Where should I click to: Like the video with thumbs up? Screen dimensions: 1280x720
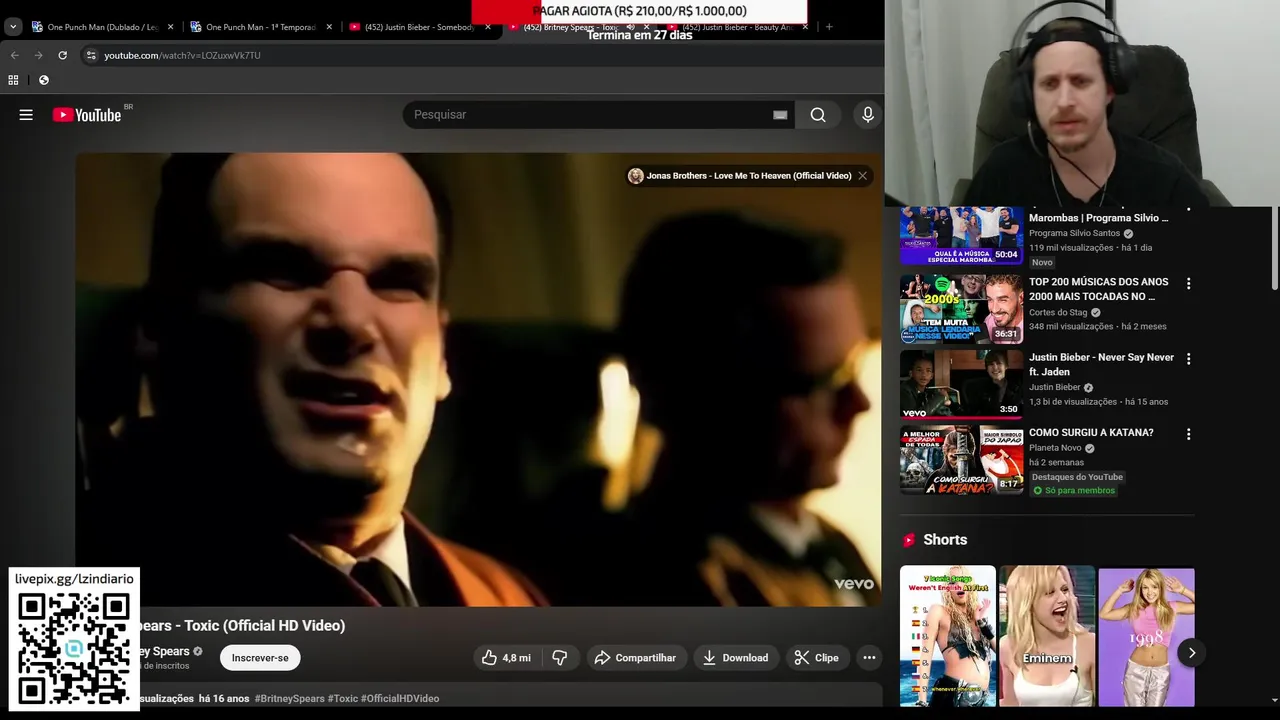[x=507, y=658]
